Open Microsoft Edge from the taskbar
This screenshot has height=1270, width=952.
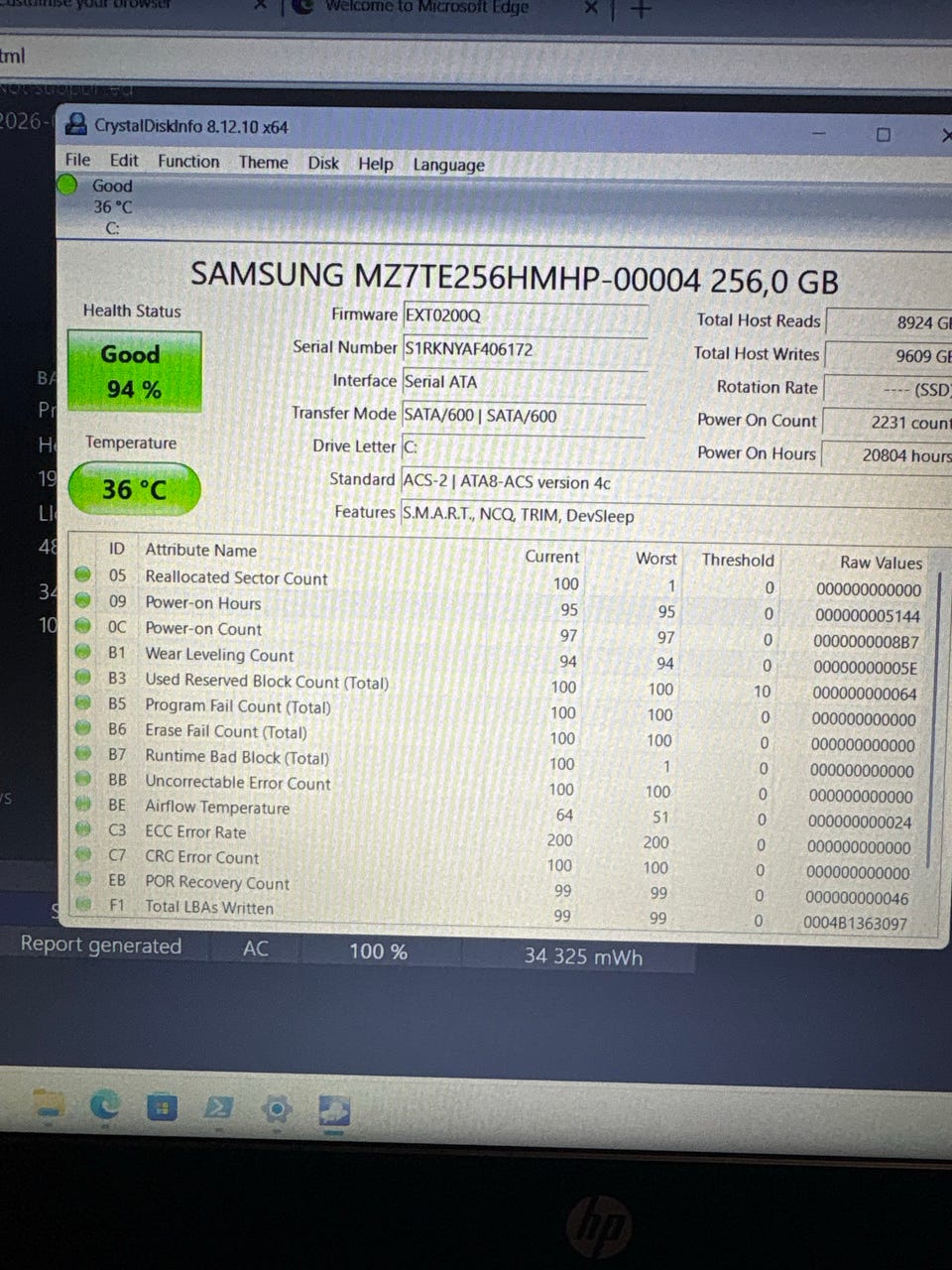[104, 1105]
